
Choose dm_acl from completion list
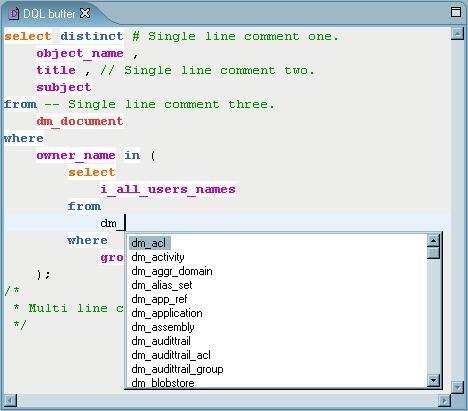click(149, 243)
